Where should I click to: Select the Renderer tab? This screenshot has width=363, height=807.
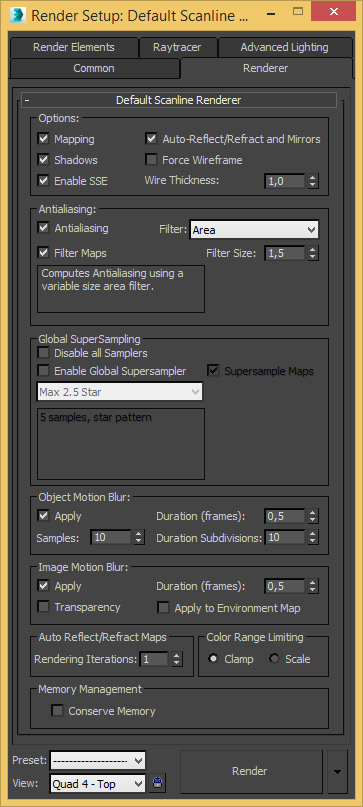pos(266,68)
